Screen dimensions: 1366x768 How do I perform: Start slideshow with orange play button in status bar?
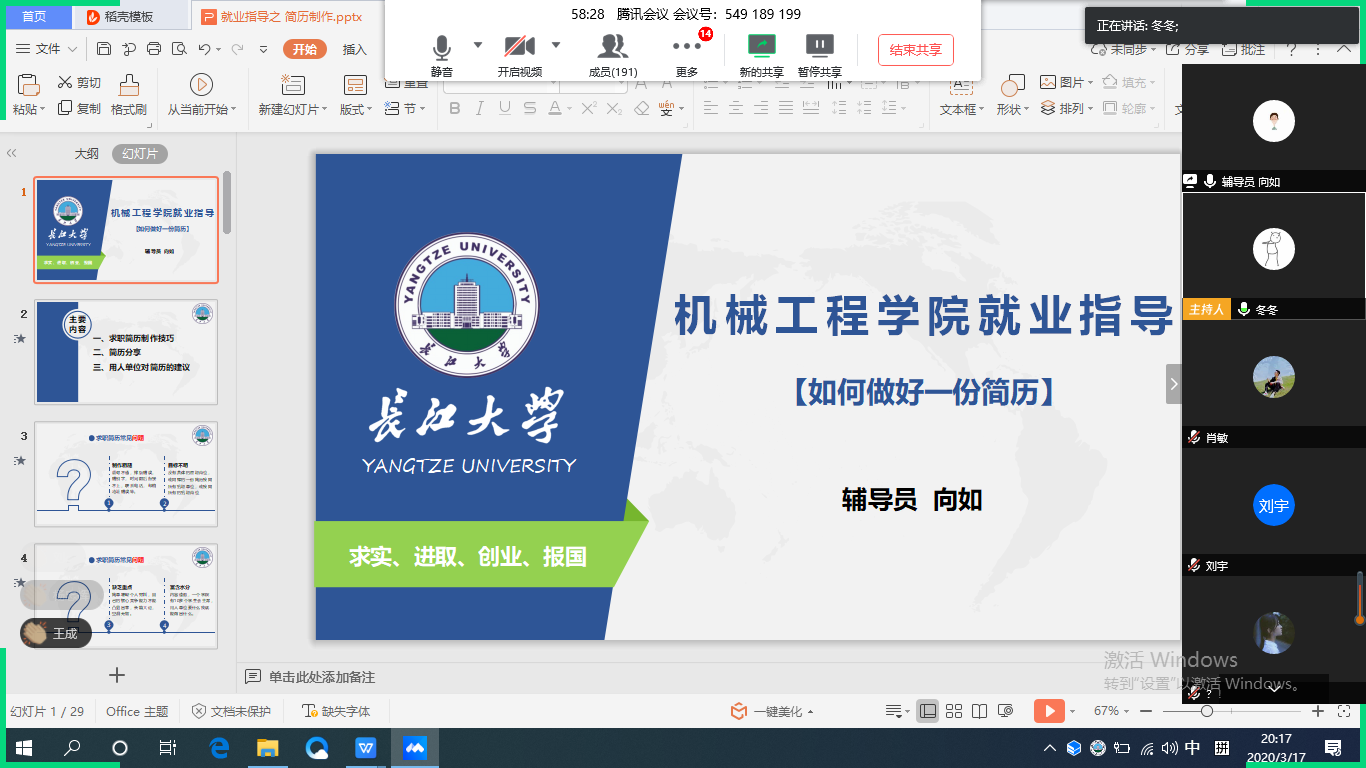point(1048,711)
